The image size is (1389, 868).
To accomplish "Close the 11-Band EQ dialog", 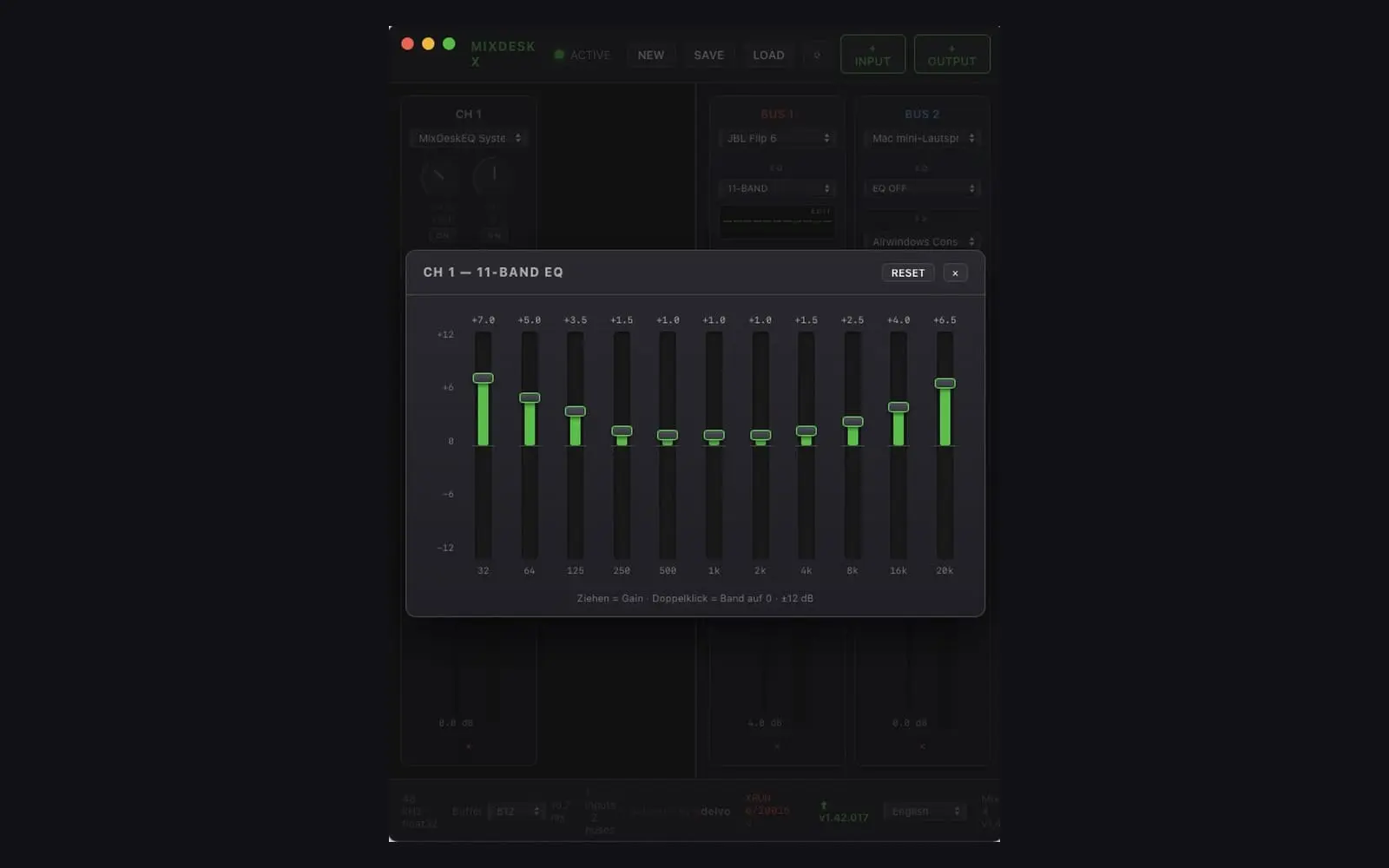I will point(955,273).
